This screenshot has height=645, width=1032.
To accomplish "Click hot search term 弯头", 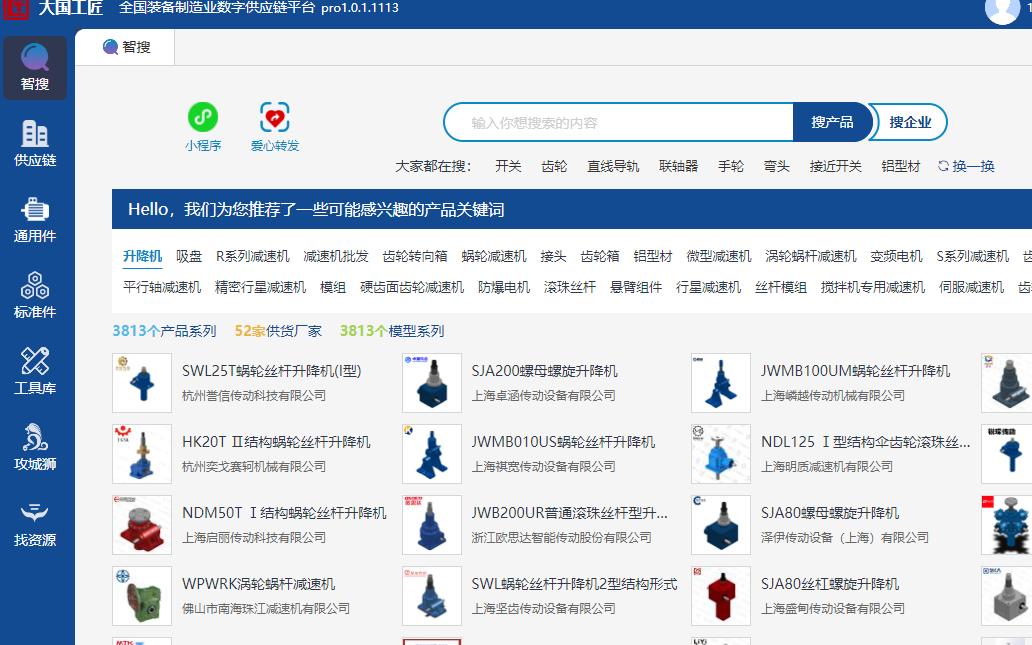I will 777,167.
